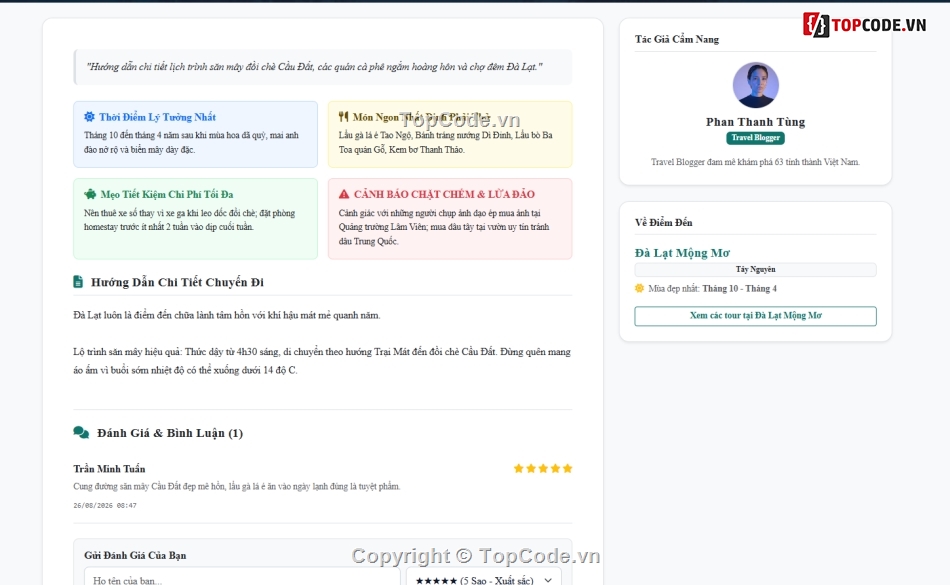The height and width of the screenshot is (585, 950).
Task: Open the Đà Lạt Mộng Mơ destination link
Action: [x=682, y=253]
